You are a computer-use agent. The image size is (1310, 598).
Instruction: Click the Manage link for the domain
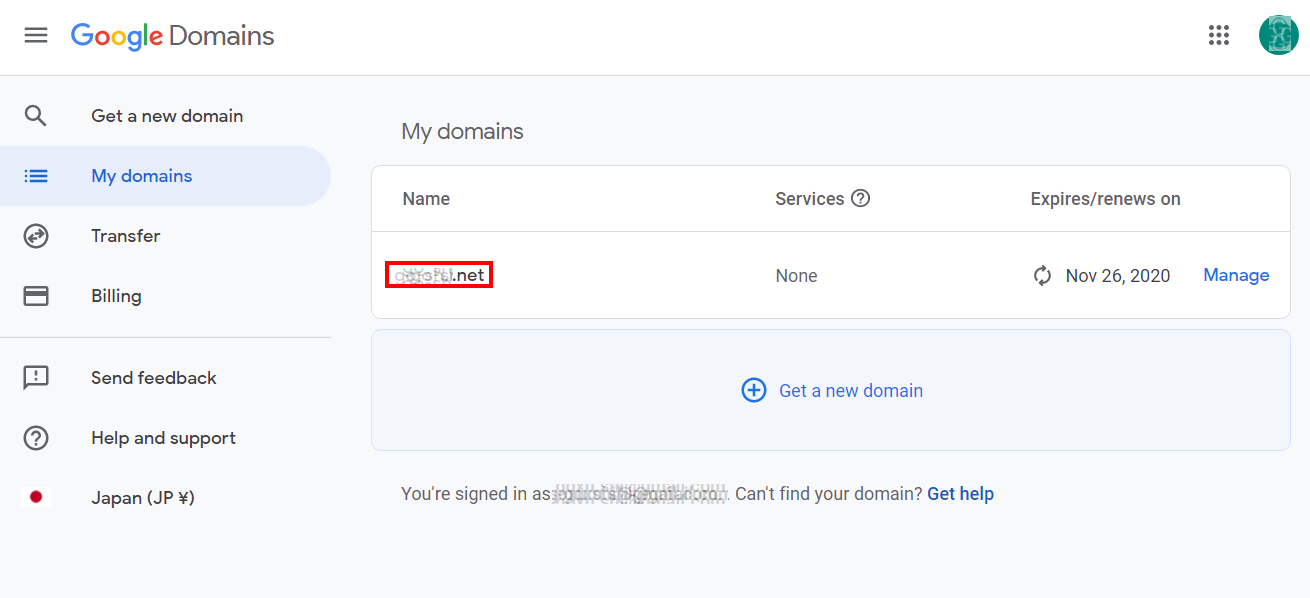point(1236,275)
